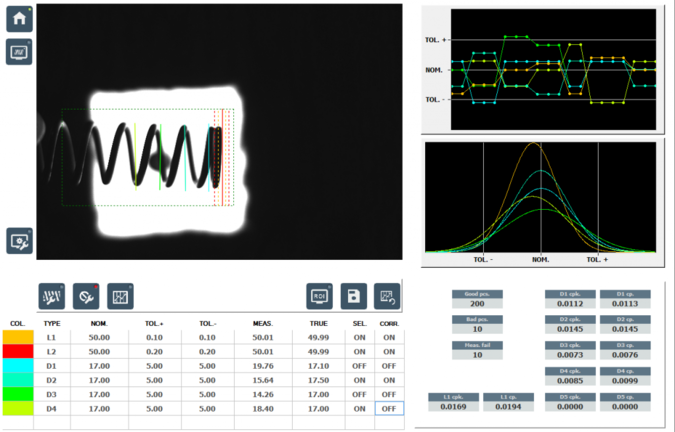
Task: Click the red L2 color swatch
Action: tap(18, 352)
